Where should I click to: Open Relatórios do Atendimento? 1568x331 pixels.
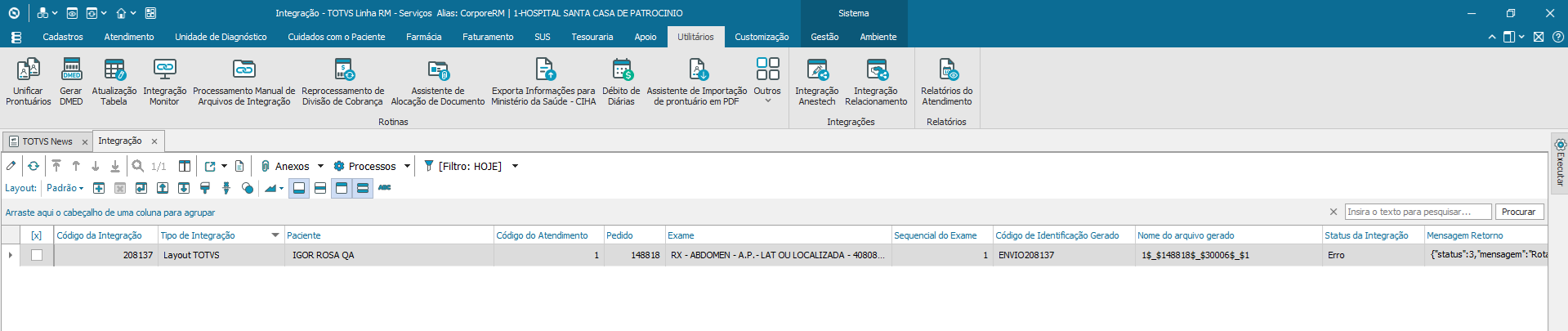[x=946, y=83]
